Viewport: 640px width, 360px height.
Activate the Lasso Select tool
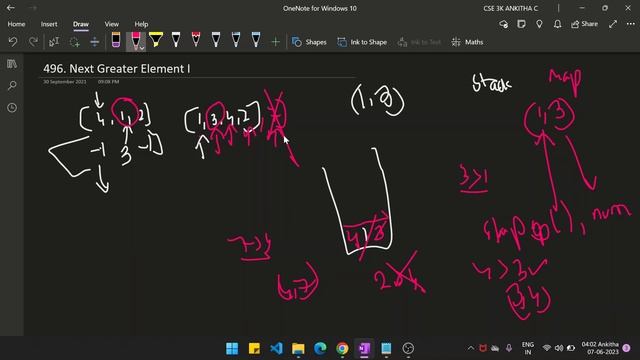74,42
